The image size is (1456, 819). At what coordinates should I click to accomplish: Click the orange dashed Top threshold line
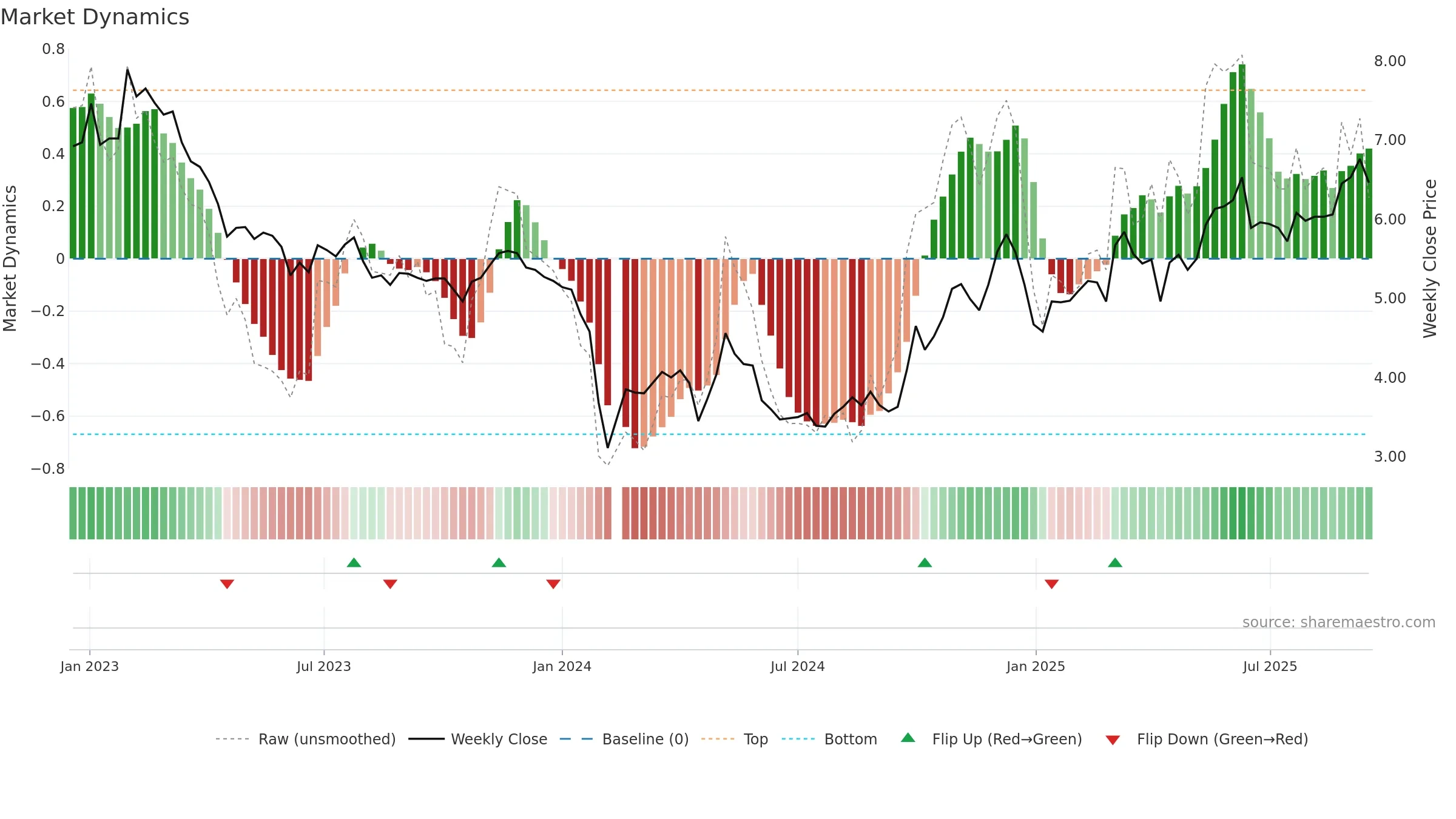719,90
